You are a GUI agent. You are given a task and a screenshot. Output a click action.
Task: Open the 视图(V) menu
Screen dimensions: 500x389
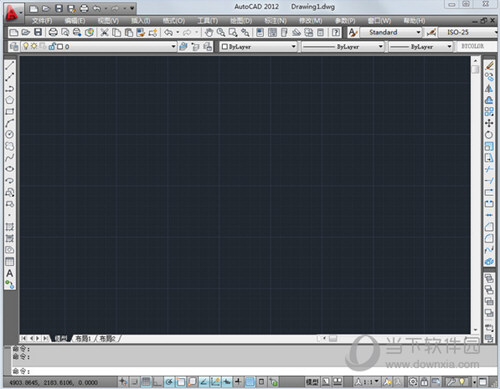click(x=108, y=21)
